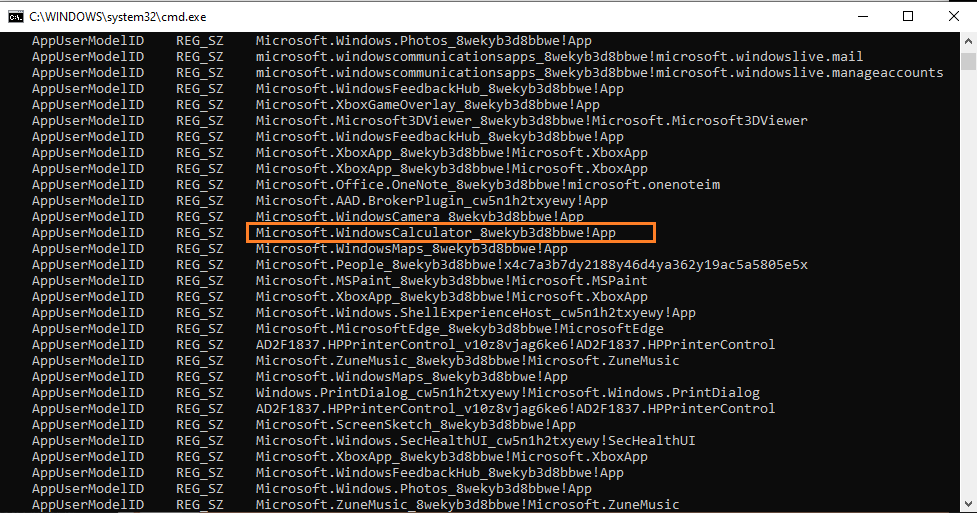
Task: Maximize the cmd.exe window
Action: click(908, 17)
